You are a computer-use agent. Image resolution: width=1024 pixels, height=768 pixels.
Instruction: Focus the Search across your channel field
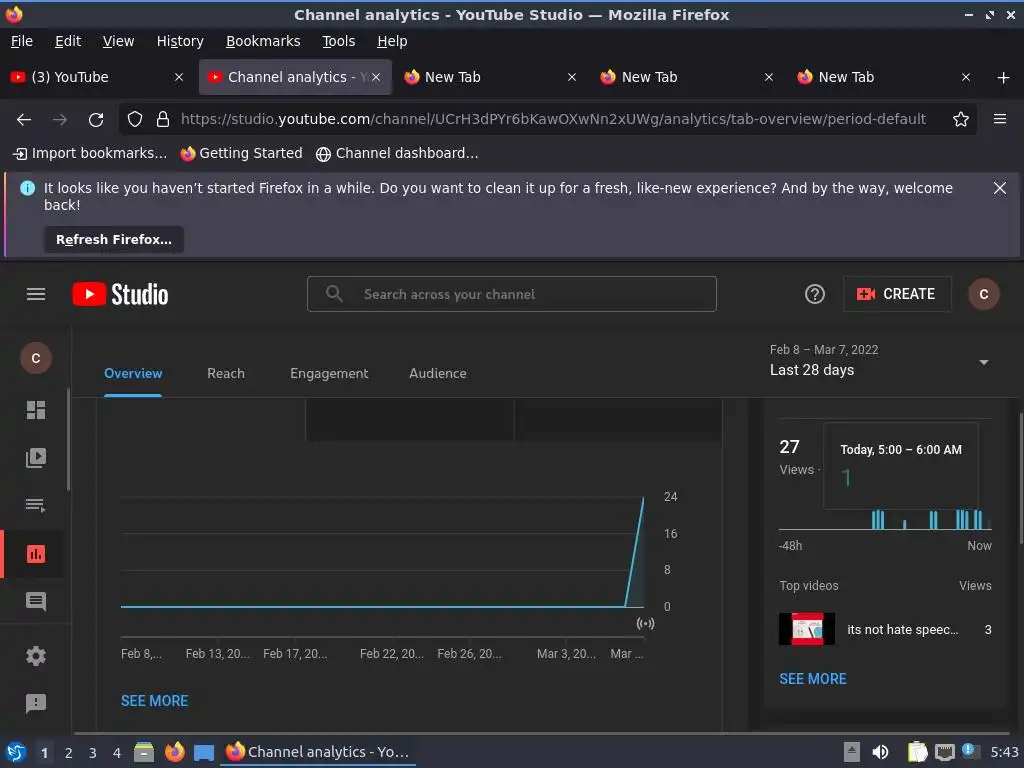(x=511, y=294)
